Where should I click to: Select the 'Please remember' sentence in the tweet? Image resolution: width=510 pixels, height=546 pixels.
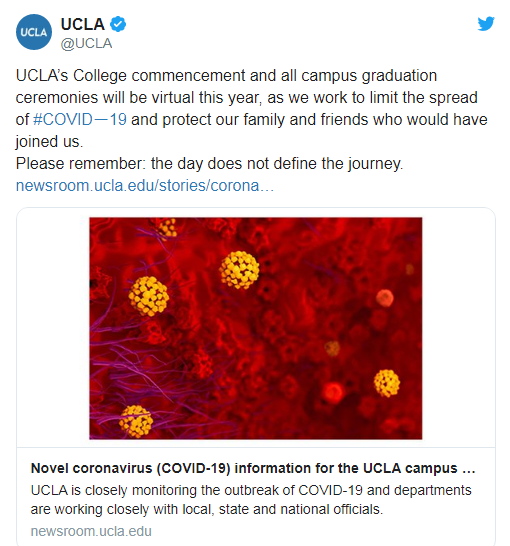[209, 164]
